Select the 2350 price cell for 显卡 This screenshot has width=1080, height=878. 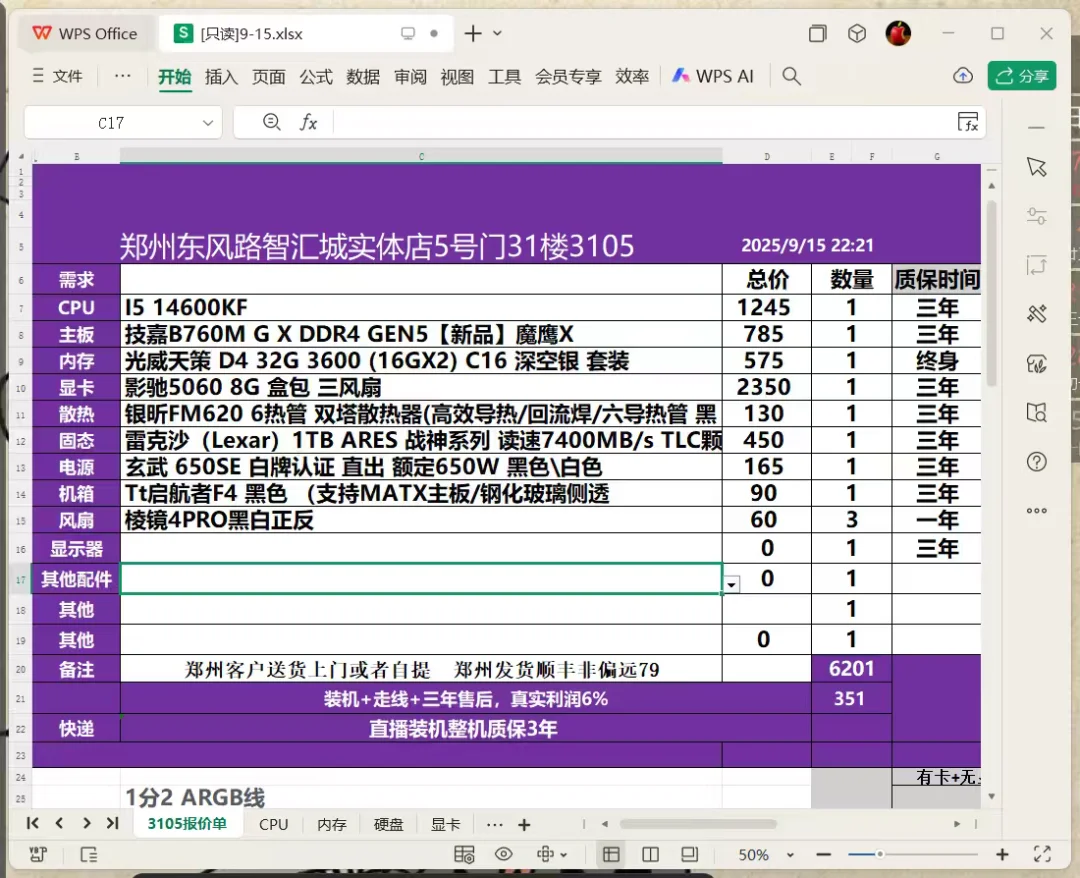click(x=767, y=387)
